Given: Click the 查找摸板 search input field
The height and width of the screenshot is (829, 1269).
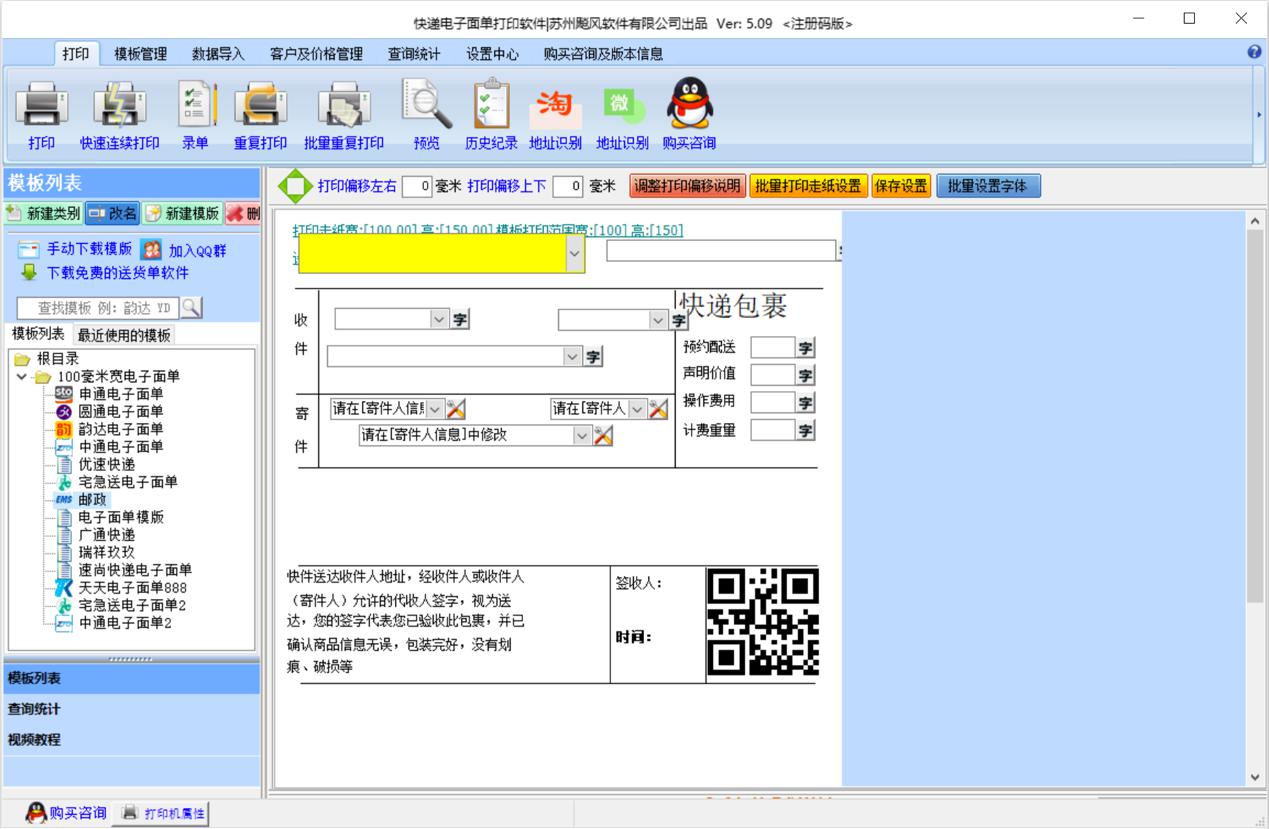Looking at the screenshot, I should [x=97, y=308].
